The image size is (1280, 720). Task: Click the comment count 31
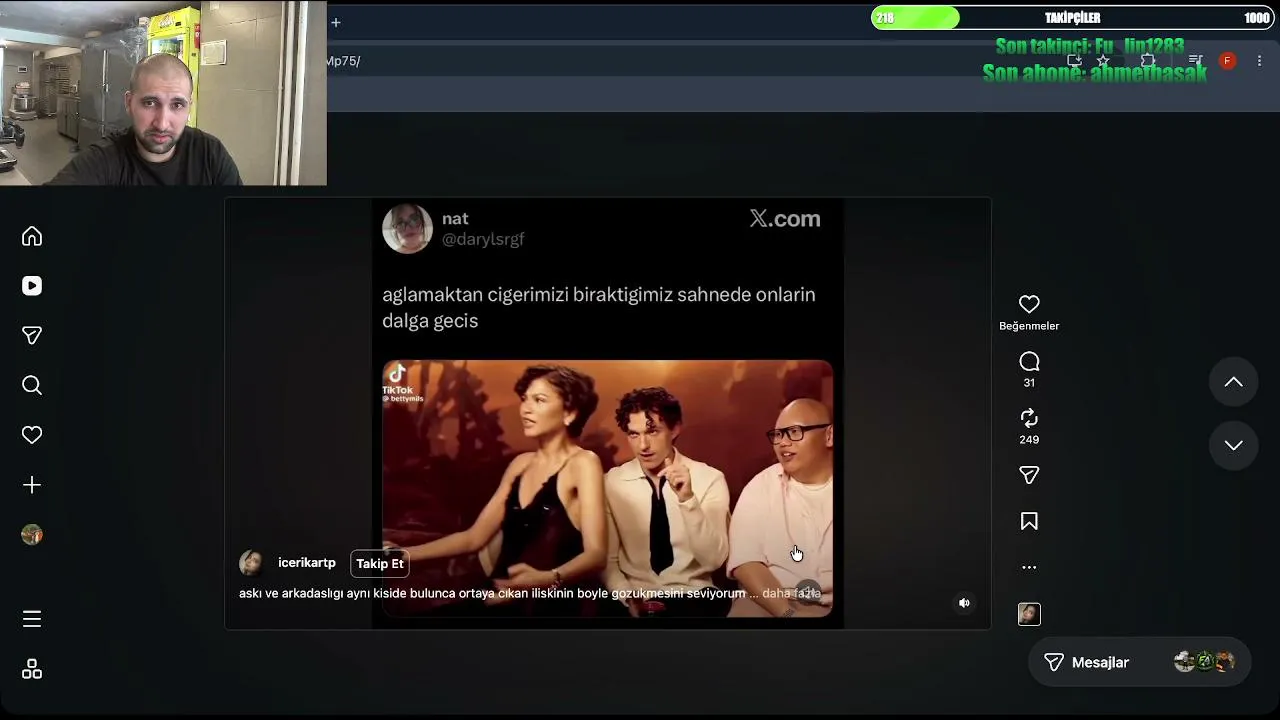1029,383
